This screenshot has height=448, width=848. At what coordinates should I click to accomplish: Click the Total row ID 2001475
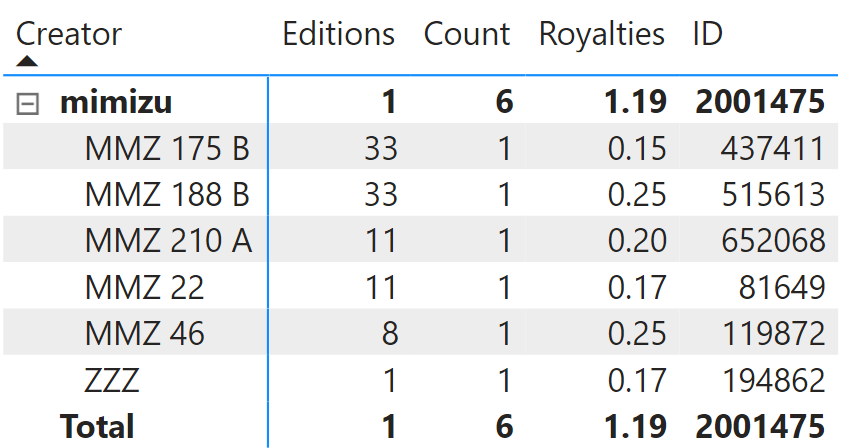(x=760, y=426)
